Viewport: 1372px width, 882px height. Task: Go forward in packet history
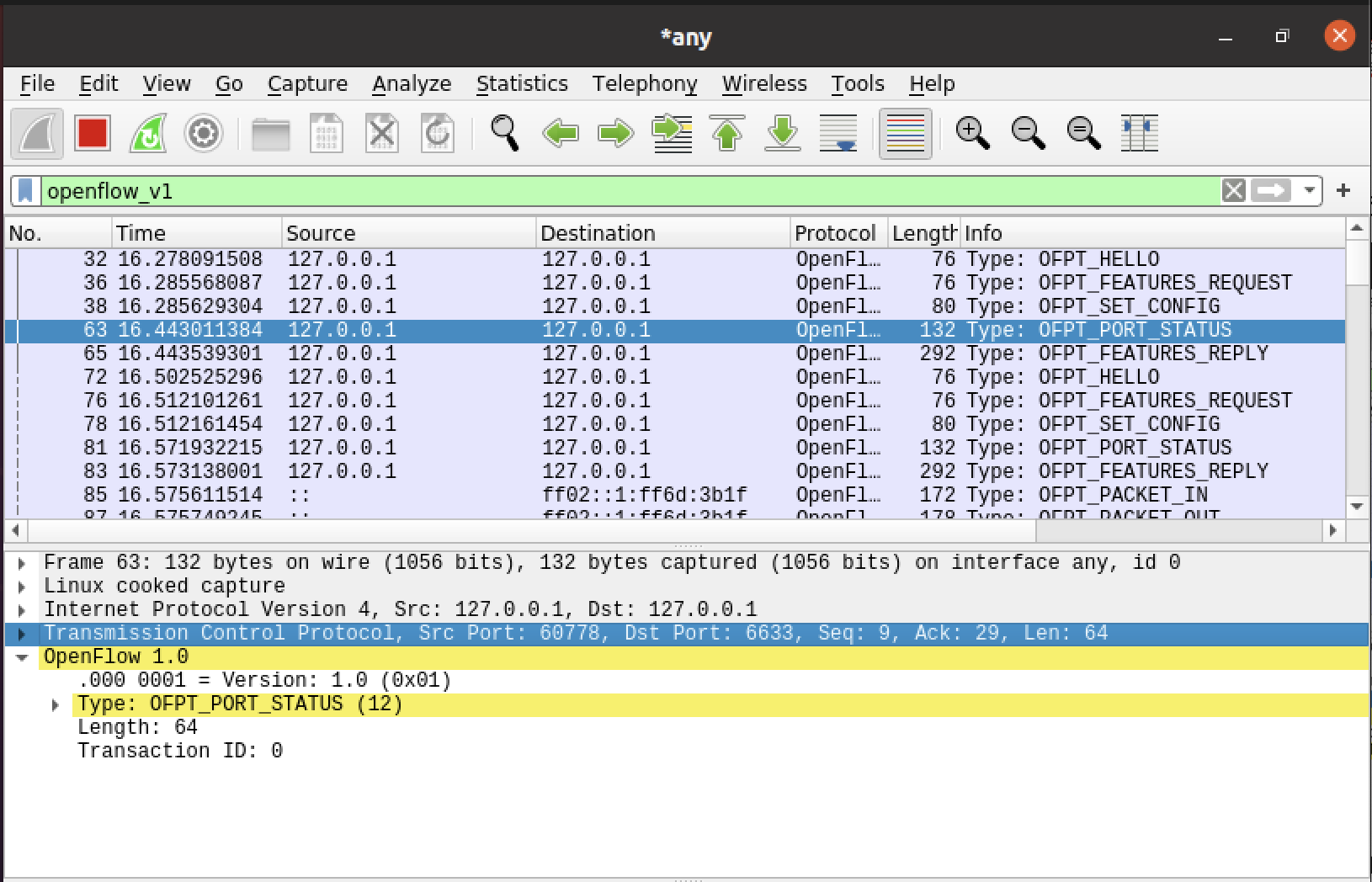[615, 133]
